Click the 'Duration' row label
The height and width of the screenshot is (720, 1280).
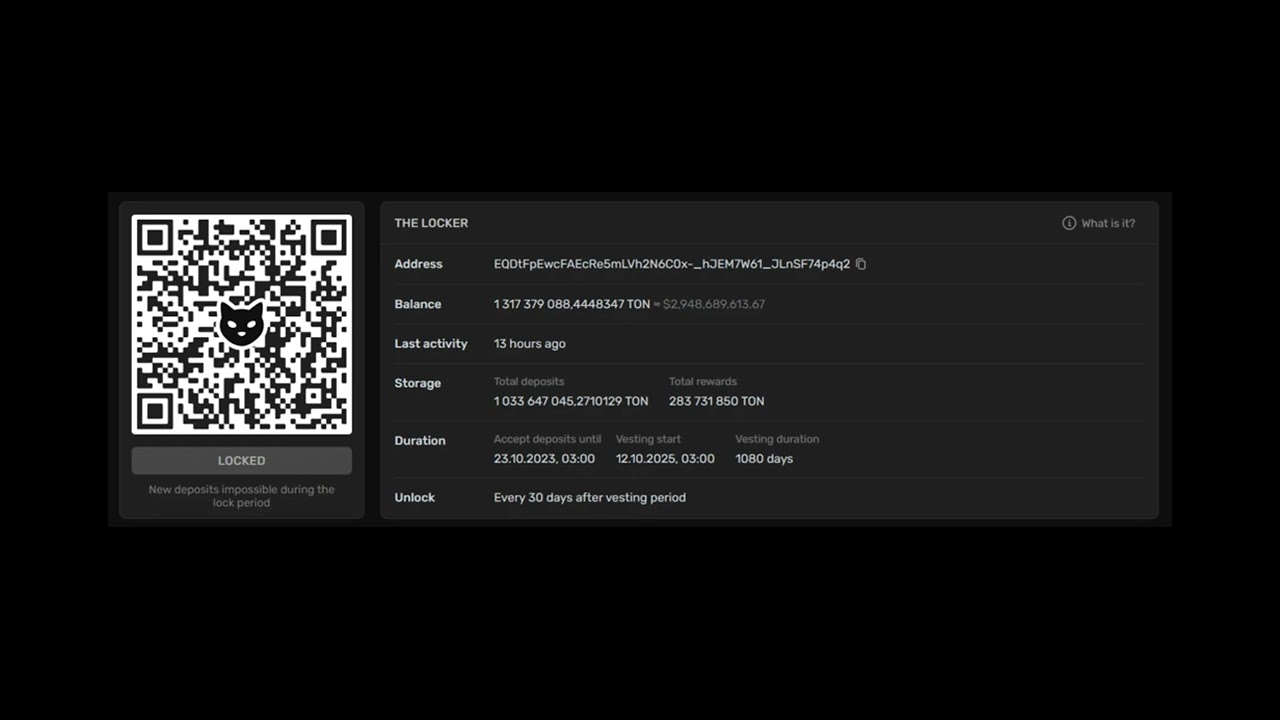click(x=420, y=441)
